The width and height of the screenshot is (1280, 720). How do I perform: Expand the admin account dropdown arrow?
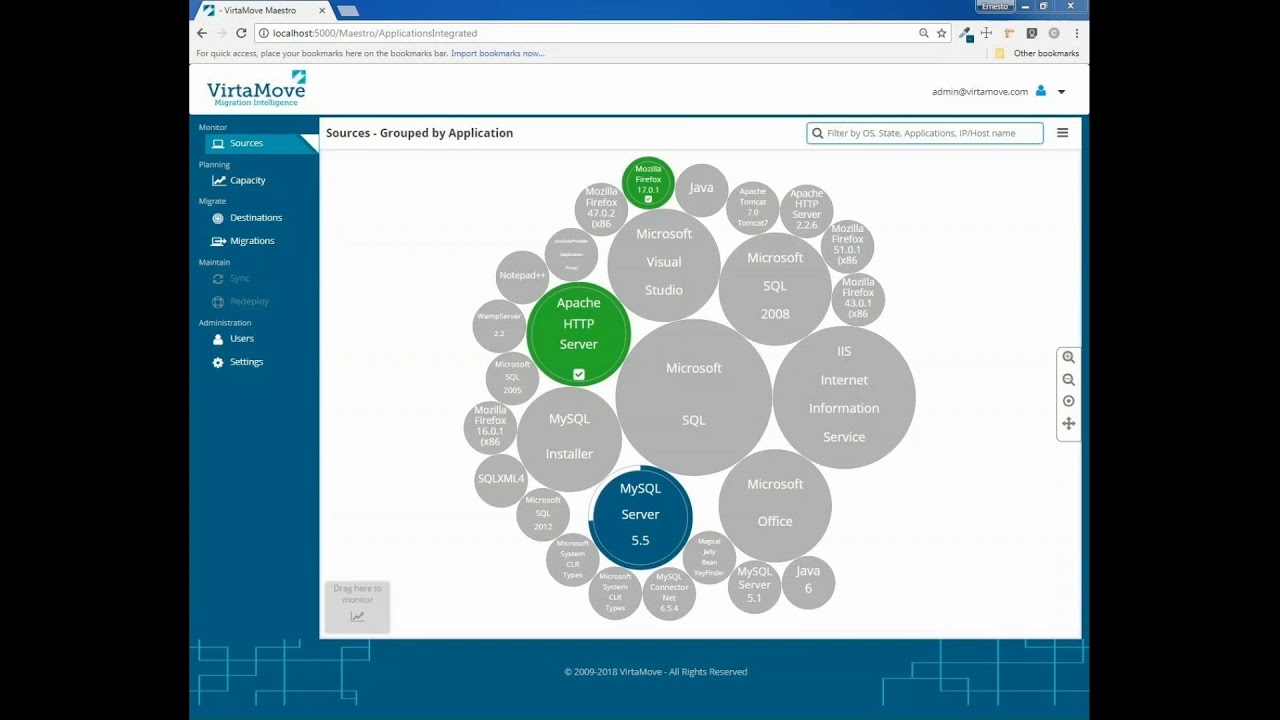coord(1061,92)
